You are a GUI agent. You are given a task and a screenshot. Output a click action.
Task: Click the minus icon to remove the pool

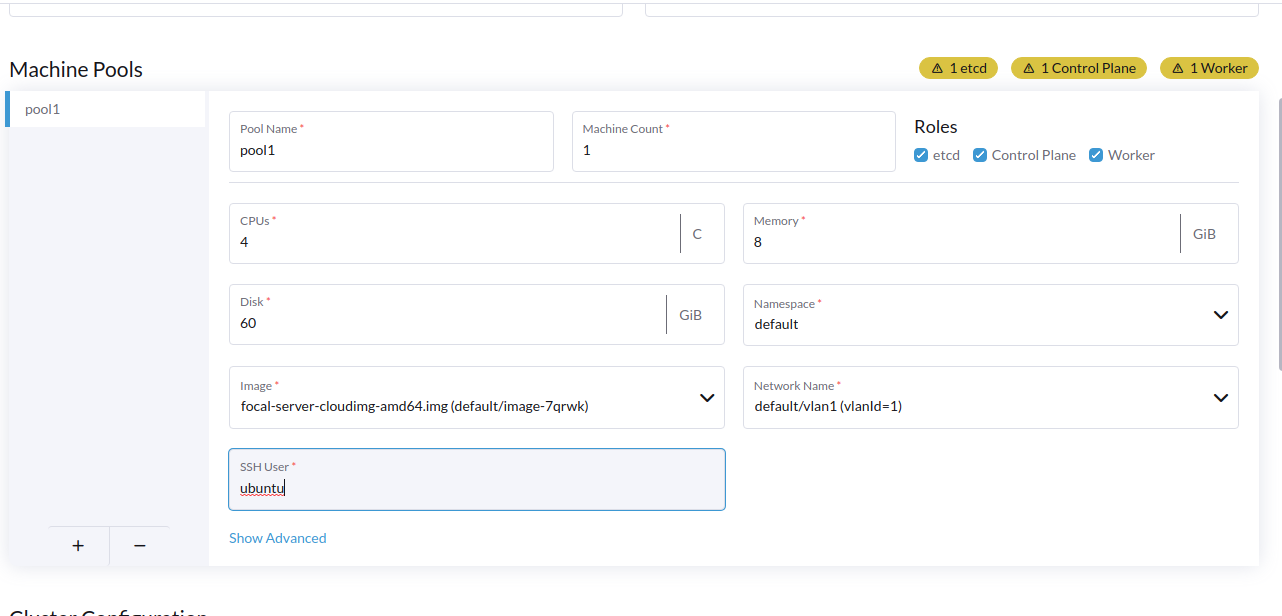click(139, 546)
